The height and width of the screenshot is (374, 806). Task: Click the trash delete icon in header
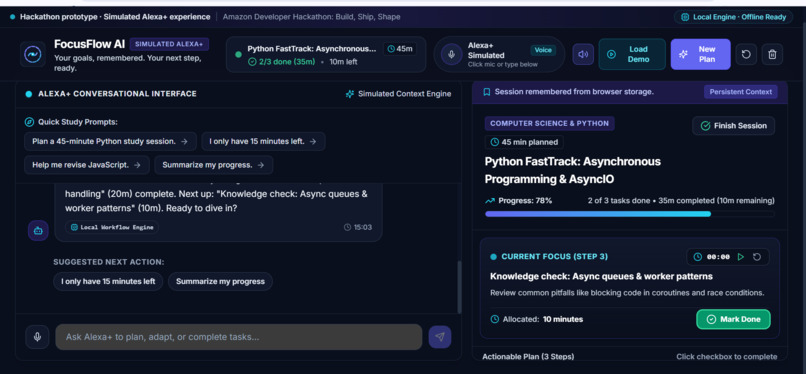tap(772, 54)
